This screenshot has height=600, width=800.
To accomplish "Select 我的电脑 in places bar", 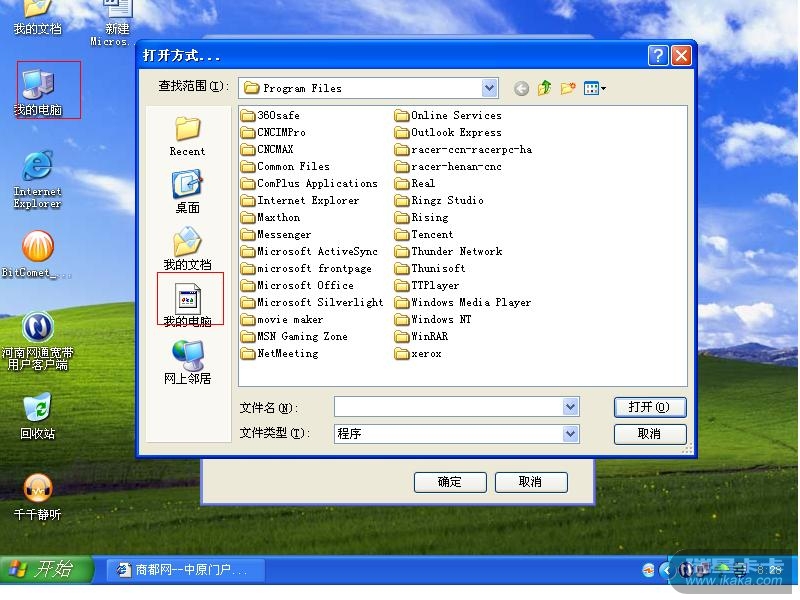I will click(187, 304).
